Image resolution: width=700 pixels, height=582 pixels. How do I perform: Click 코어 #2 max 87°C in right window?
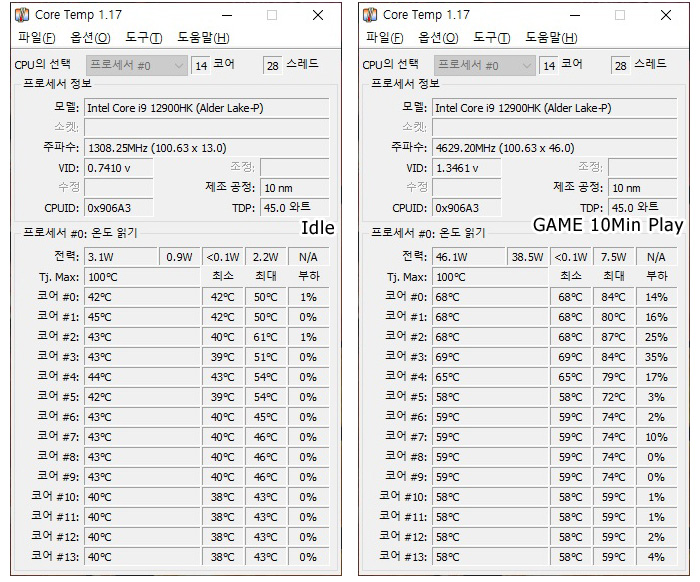(x=613, y=337)
